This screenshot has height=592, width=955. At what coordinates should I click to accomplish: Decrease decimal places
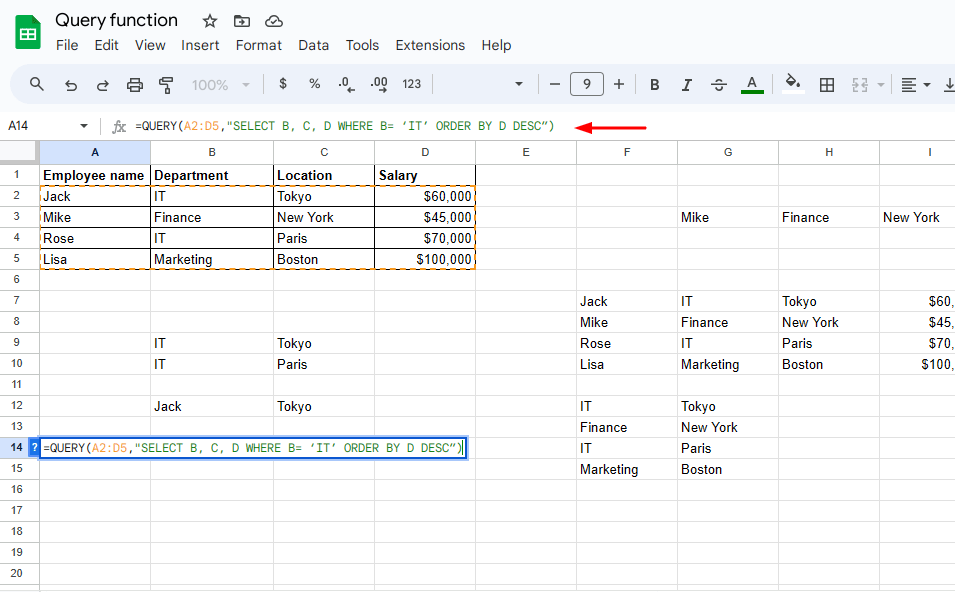click(347, 84)
